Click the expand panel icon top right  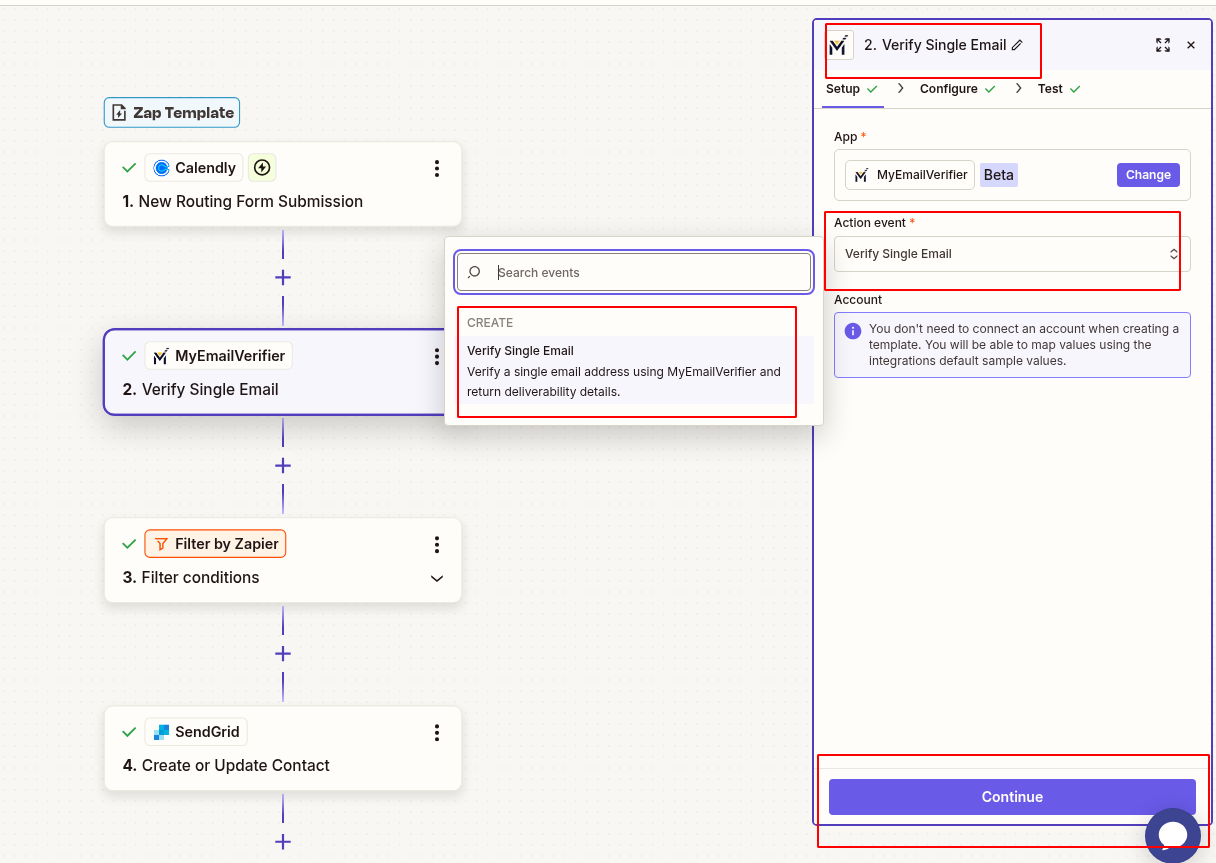pyautogui.click(x=1162, y=45)
